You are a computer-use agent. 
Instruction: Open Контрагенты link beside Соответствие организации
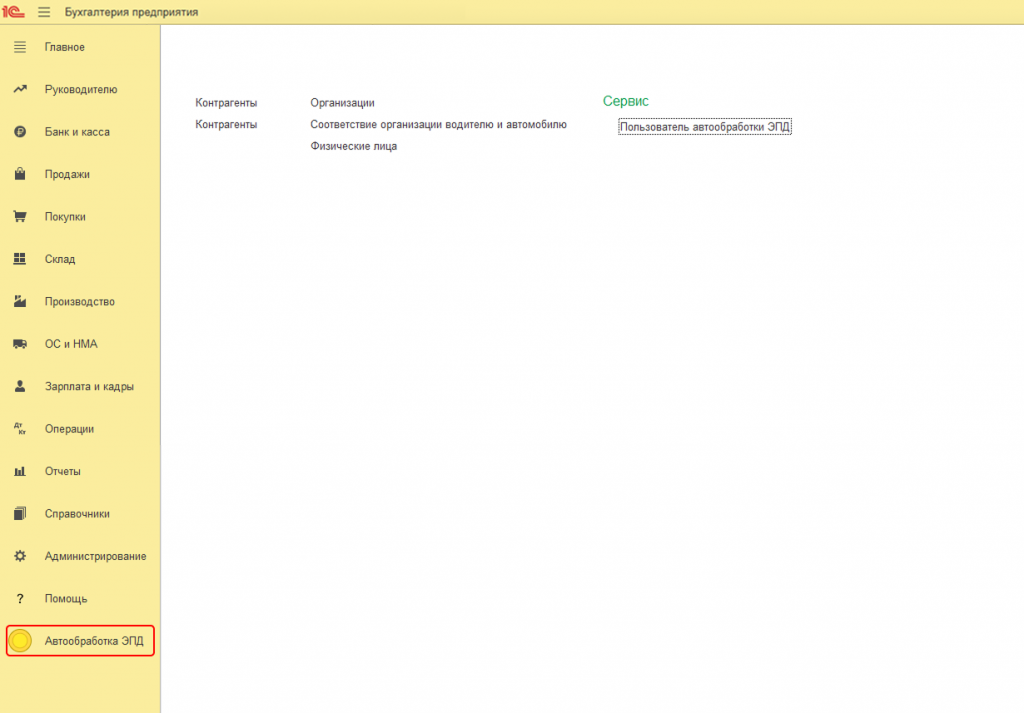[x=226, y=125]
